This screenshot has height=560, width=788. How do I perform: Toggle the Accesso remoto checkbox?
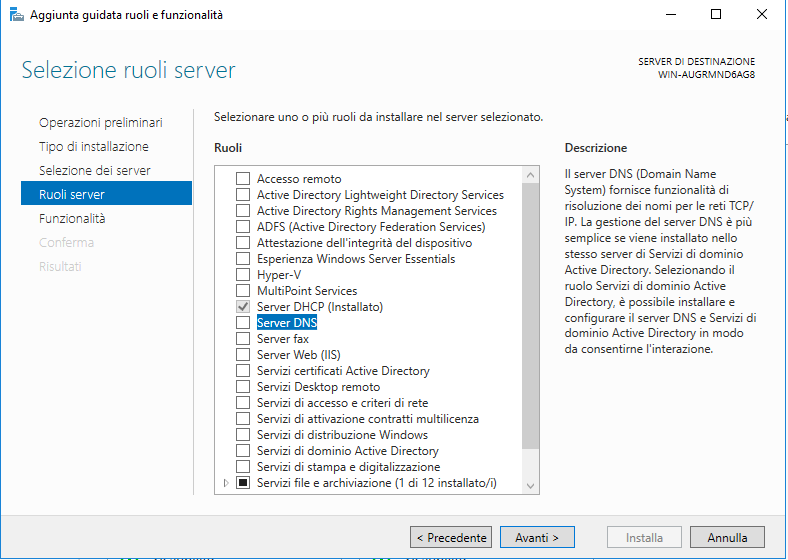point(243,178)
